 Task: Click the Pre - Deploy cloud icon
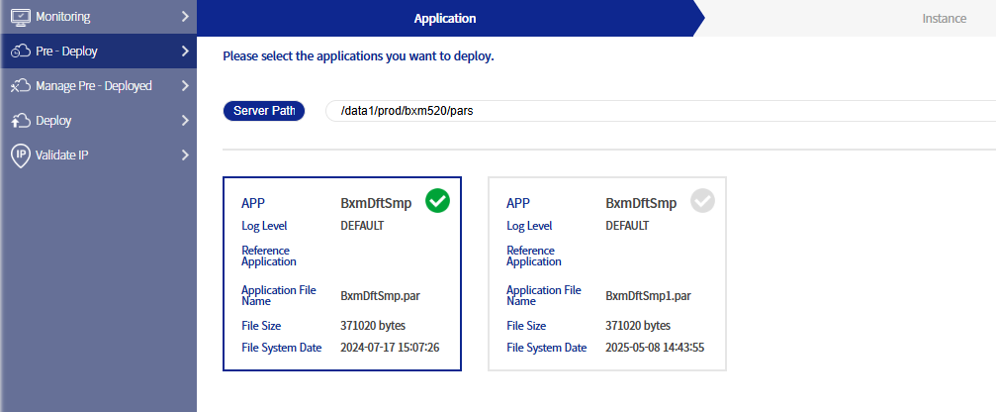tap(20, 51)
